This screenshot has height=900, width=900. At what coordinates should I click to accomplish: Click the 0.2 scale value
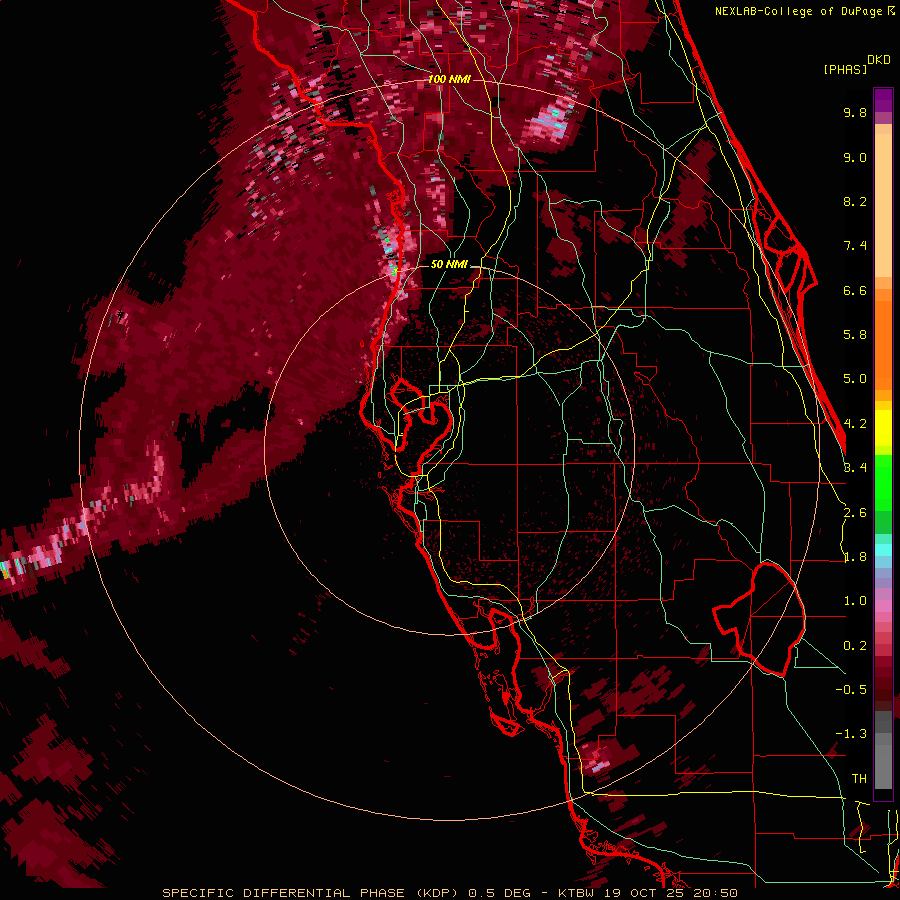pyautogui.click(x=855, y=646)
